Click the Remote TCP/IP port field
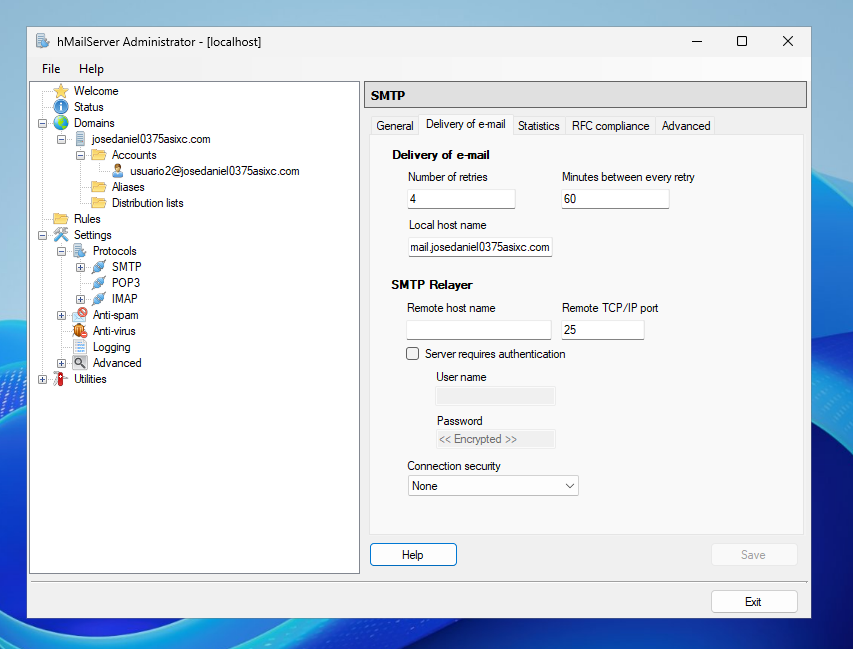 pyautogui.click(x=603, y=330)
